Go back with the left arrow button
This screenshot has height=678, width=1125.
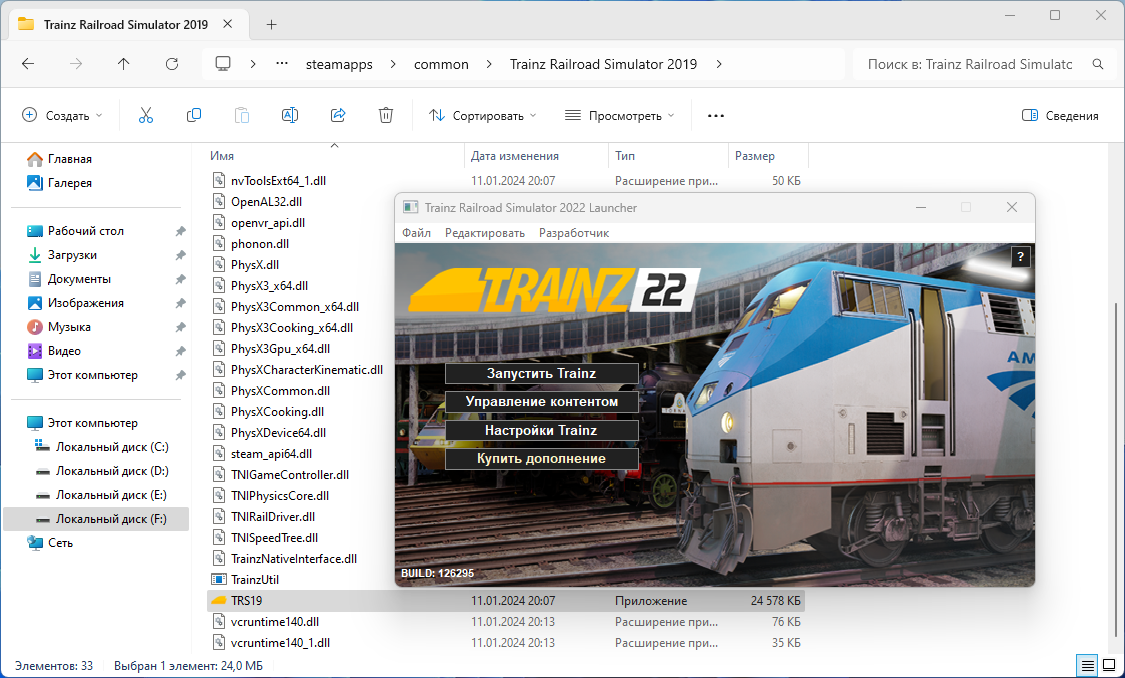pyautogui.click(x=28, y=64)
